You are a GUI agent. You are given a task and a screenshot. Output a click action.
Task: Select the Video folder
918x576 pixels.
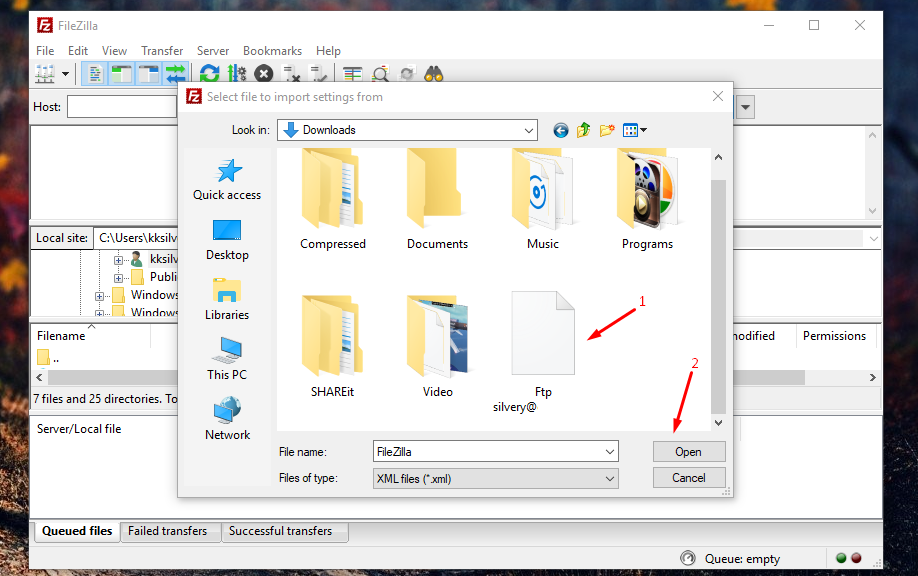[437, 347]
